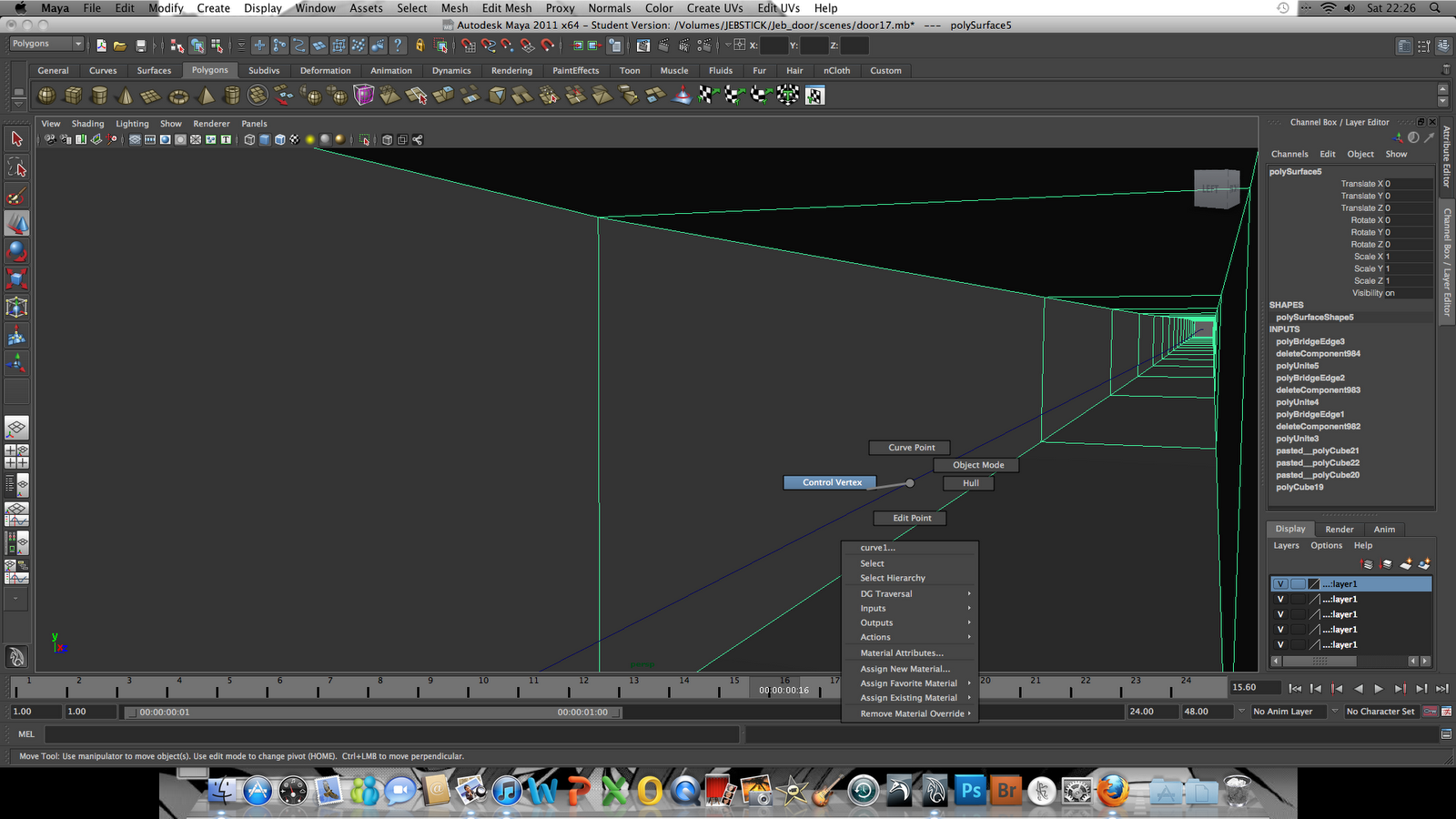
Task: Open the Mesh menu in menu bar
Action: pyautogui.click(x=453, y=8)
